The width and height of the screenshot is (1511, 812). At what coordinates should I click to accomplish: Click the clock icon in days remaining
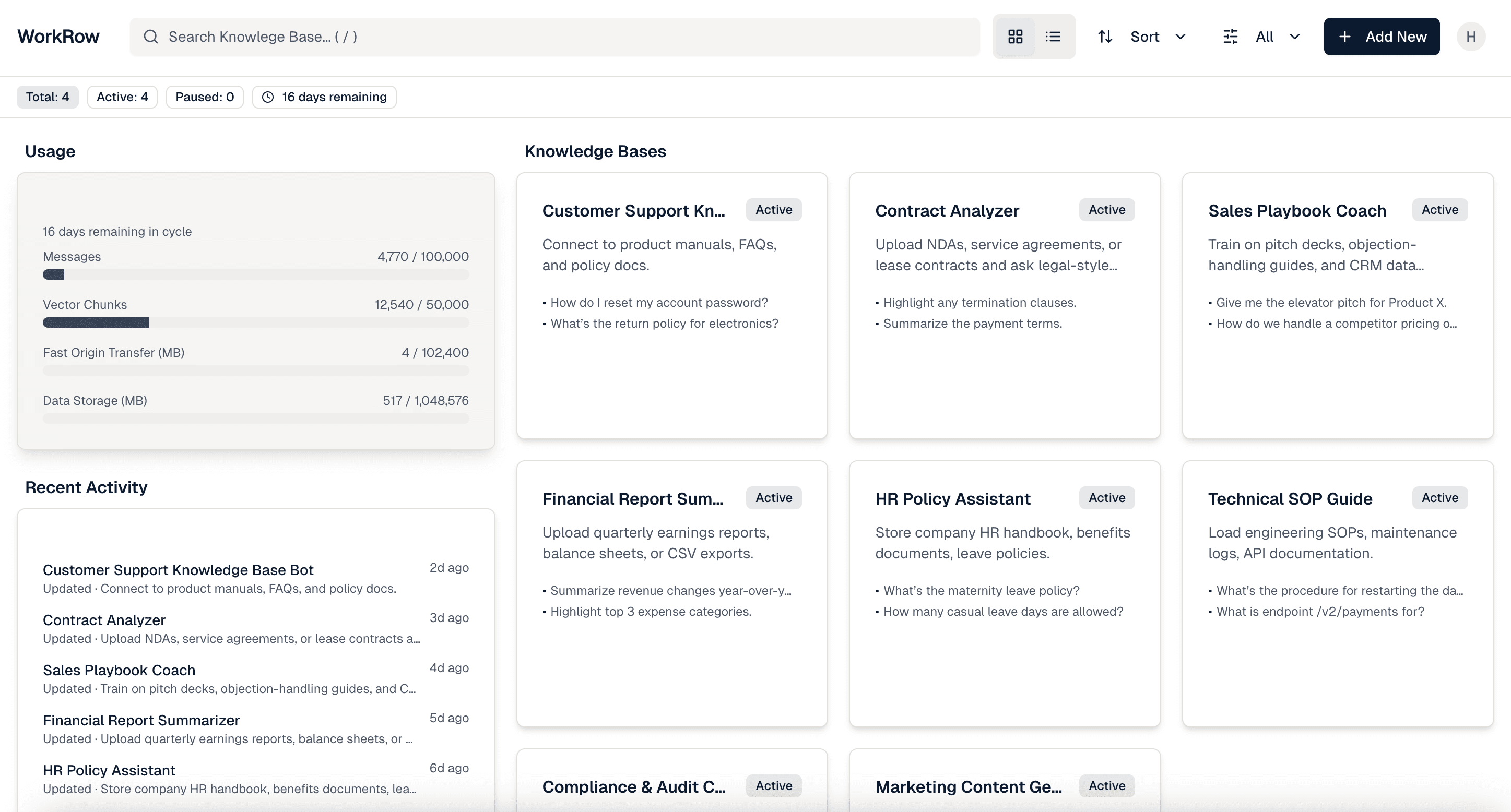[x=267, y=97]
